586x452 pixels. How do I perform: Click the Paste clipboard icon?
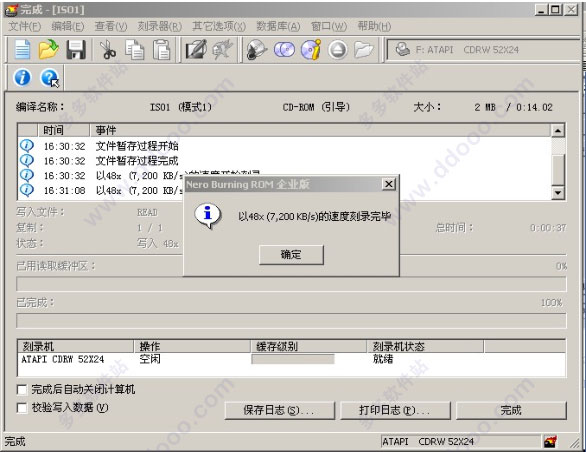coord(162,50)
